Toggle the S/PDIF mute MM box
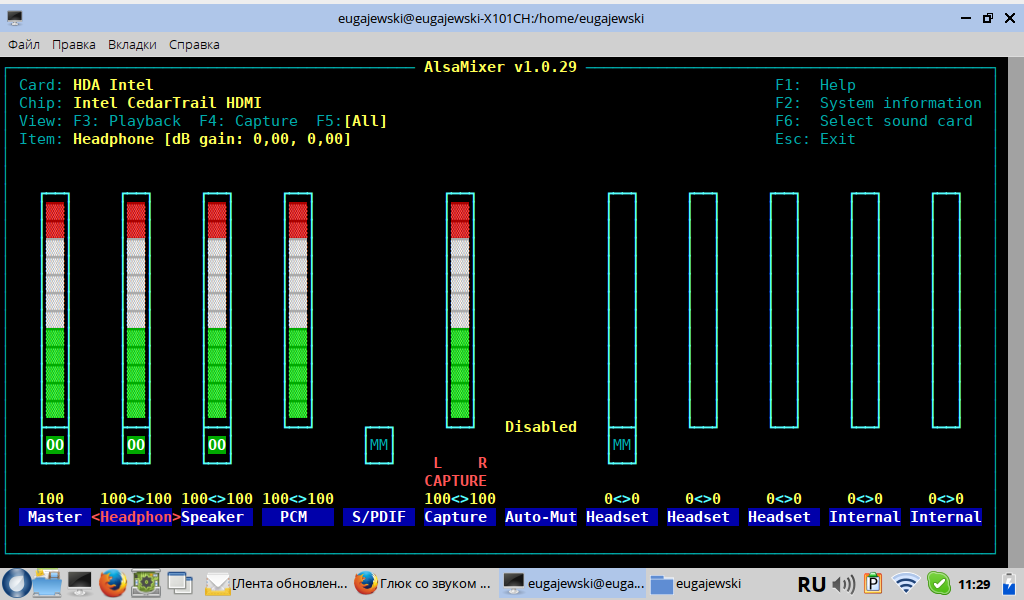The height and width of the screenshot is (600, 1024). tap(379, 445)
